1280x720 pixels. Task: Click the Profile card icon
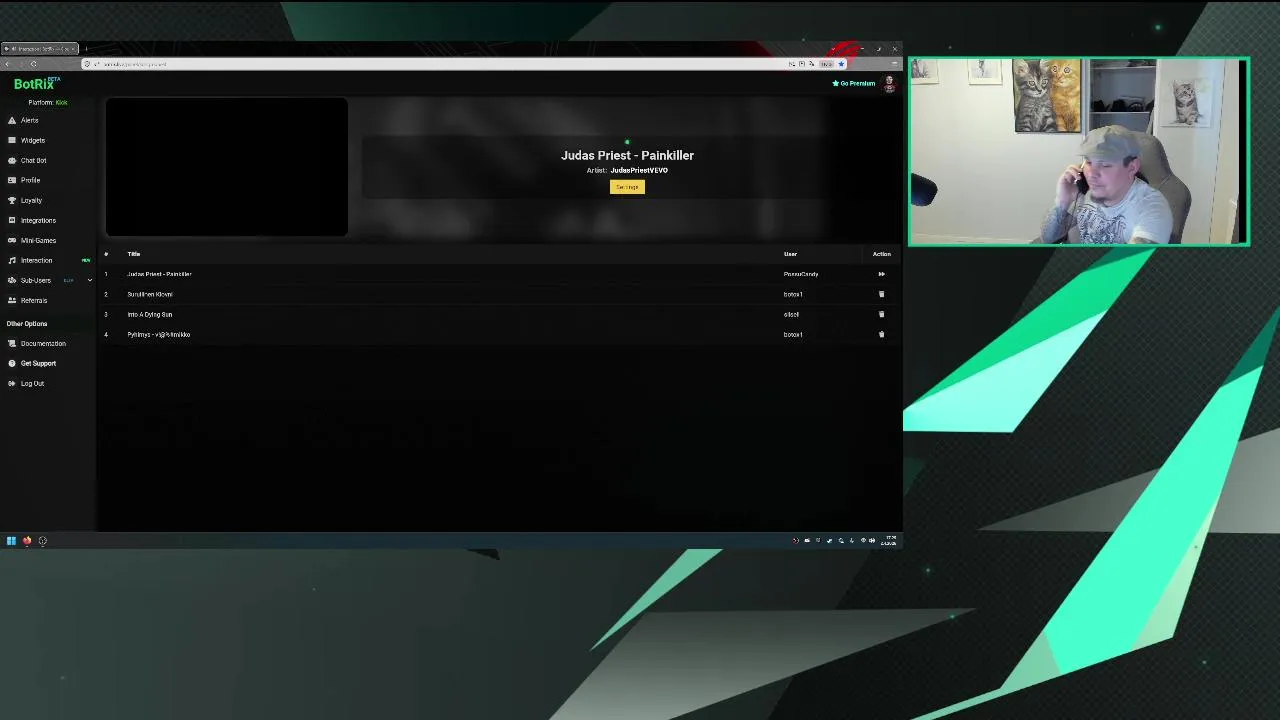pyautogui.click(x=11, y=180)
